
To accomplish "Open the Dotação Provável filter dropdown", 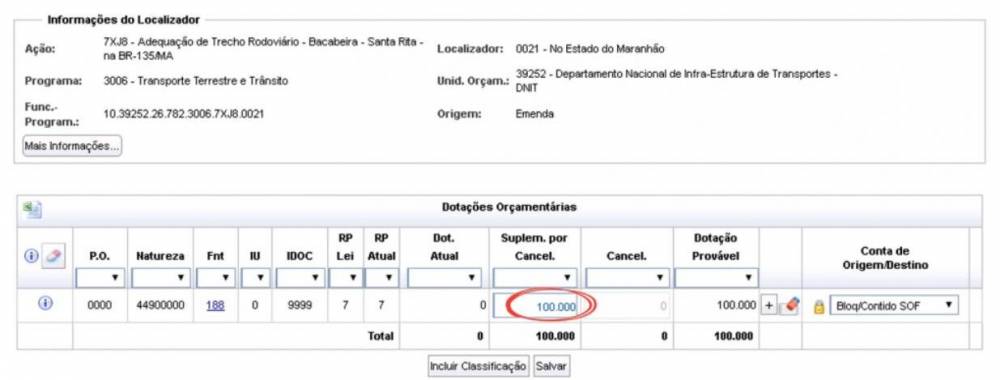I will (x=716, y=278).
